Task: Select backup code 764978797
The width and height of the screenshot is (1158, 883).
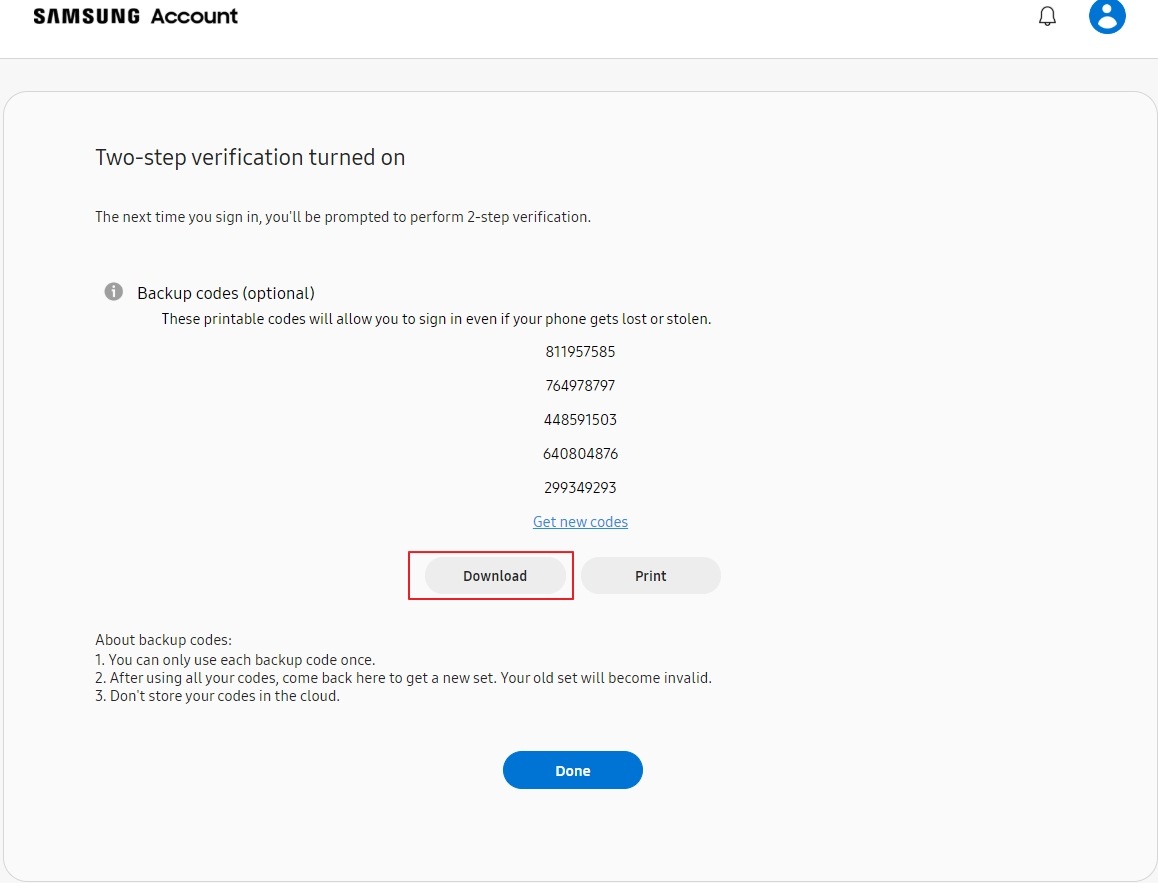Action: coord(580,385)
